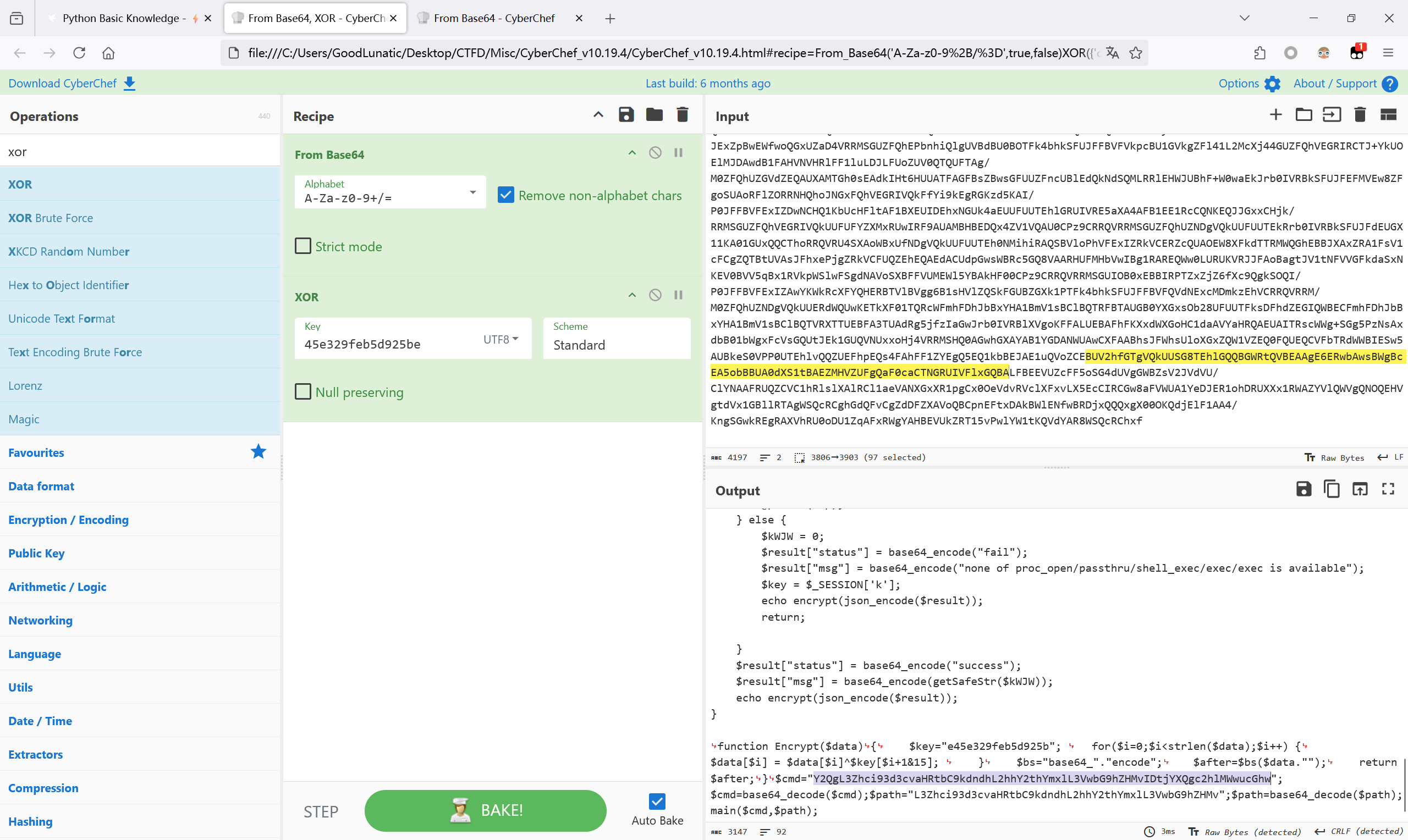The width and height of the screenshot is (1408, 840).
Task: Select the Magic operation
Action: 140,419
